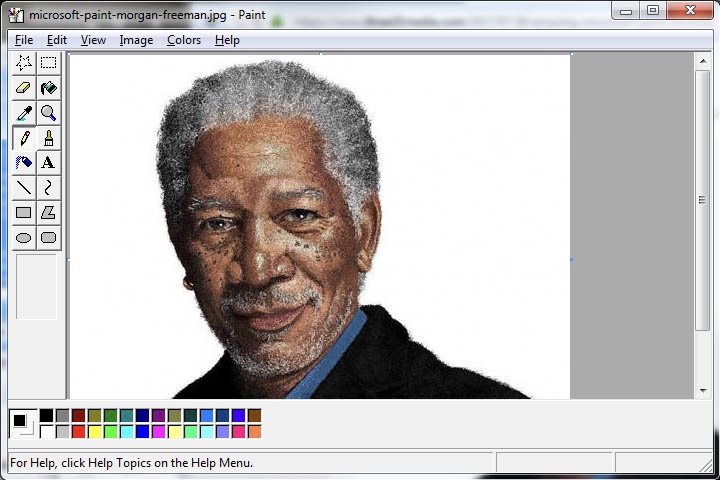
Task: Open the Colors menu
Action: pyautogui.click(x=184, y=40)
